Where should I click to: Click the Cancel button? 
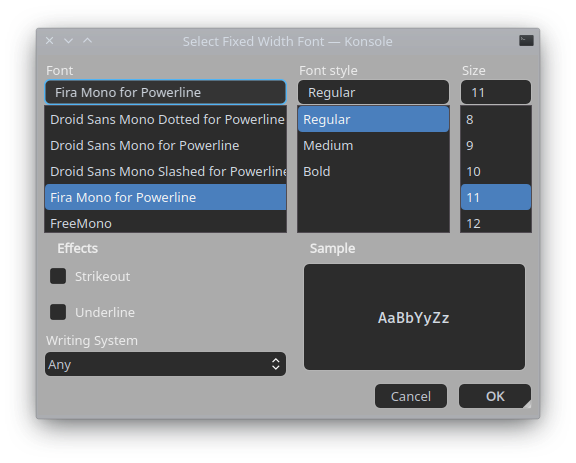[x=411, y=396]
